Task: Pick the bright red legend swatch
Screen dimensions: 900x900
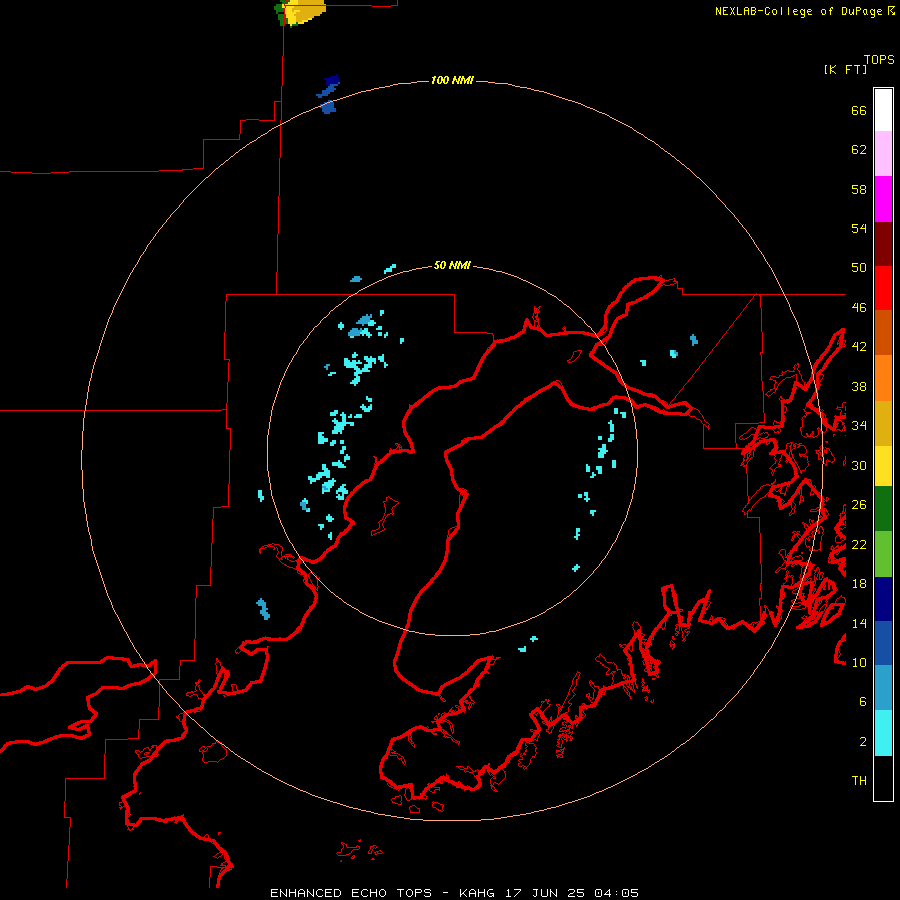Action: pyautogui.click(x=883, y=289)
